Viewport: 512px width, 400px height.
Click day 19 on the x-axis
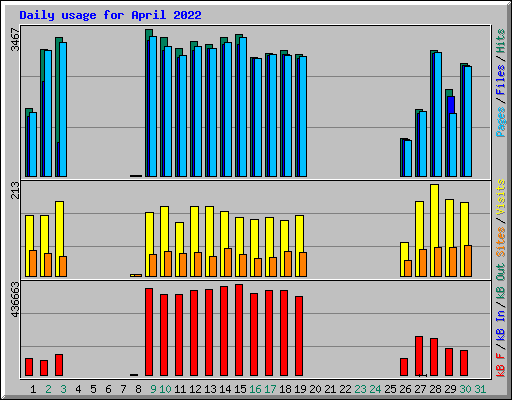pos(300,389)
